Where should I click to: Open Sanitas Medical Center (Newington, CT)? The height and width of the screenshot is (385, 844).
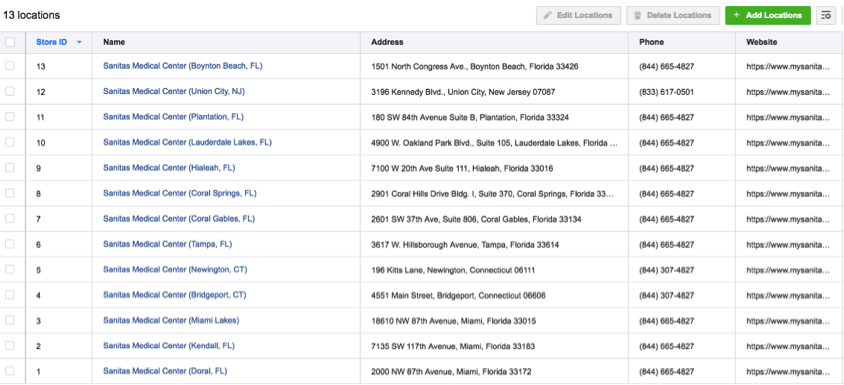175,269
